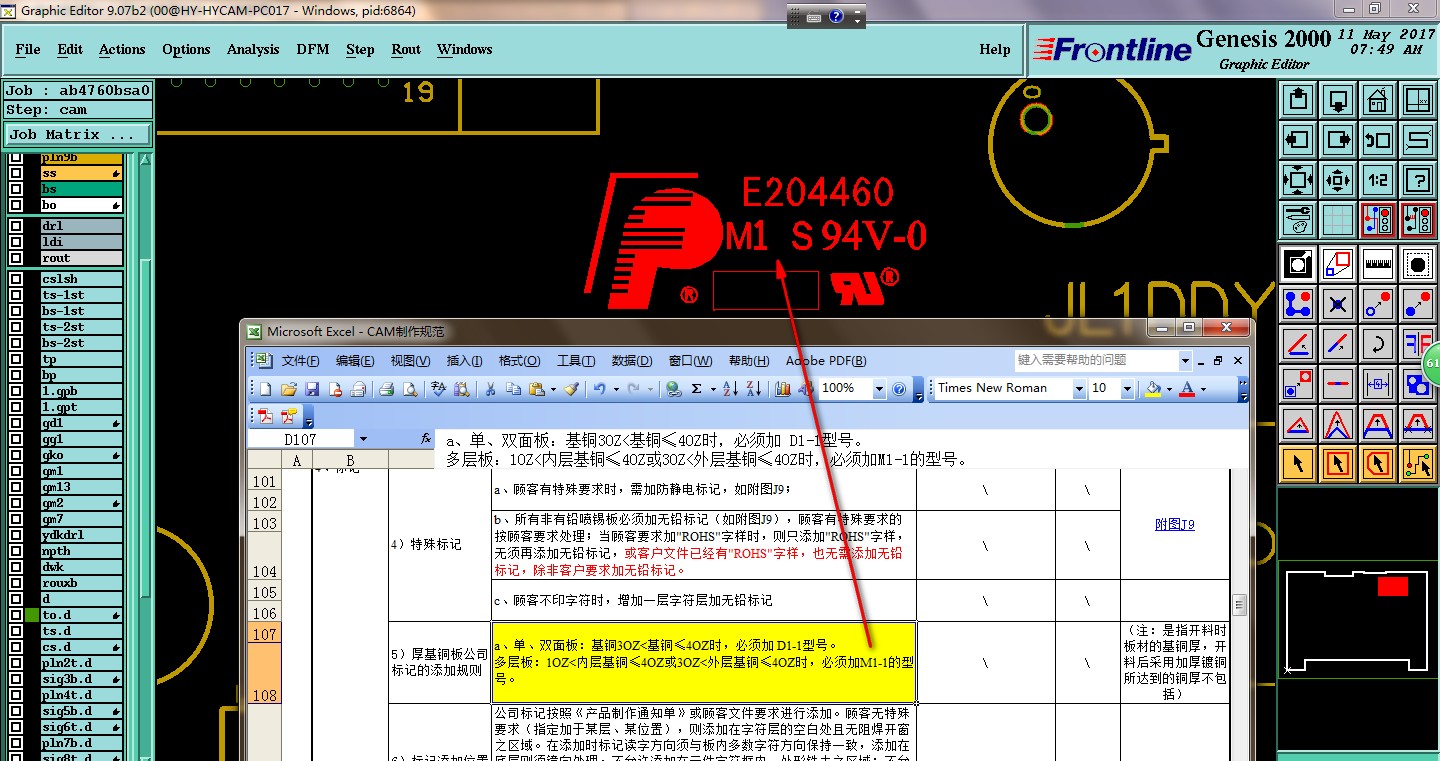Open the paste options dropdown arrow

(x=553, y=389)
